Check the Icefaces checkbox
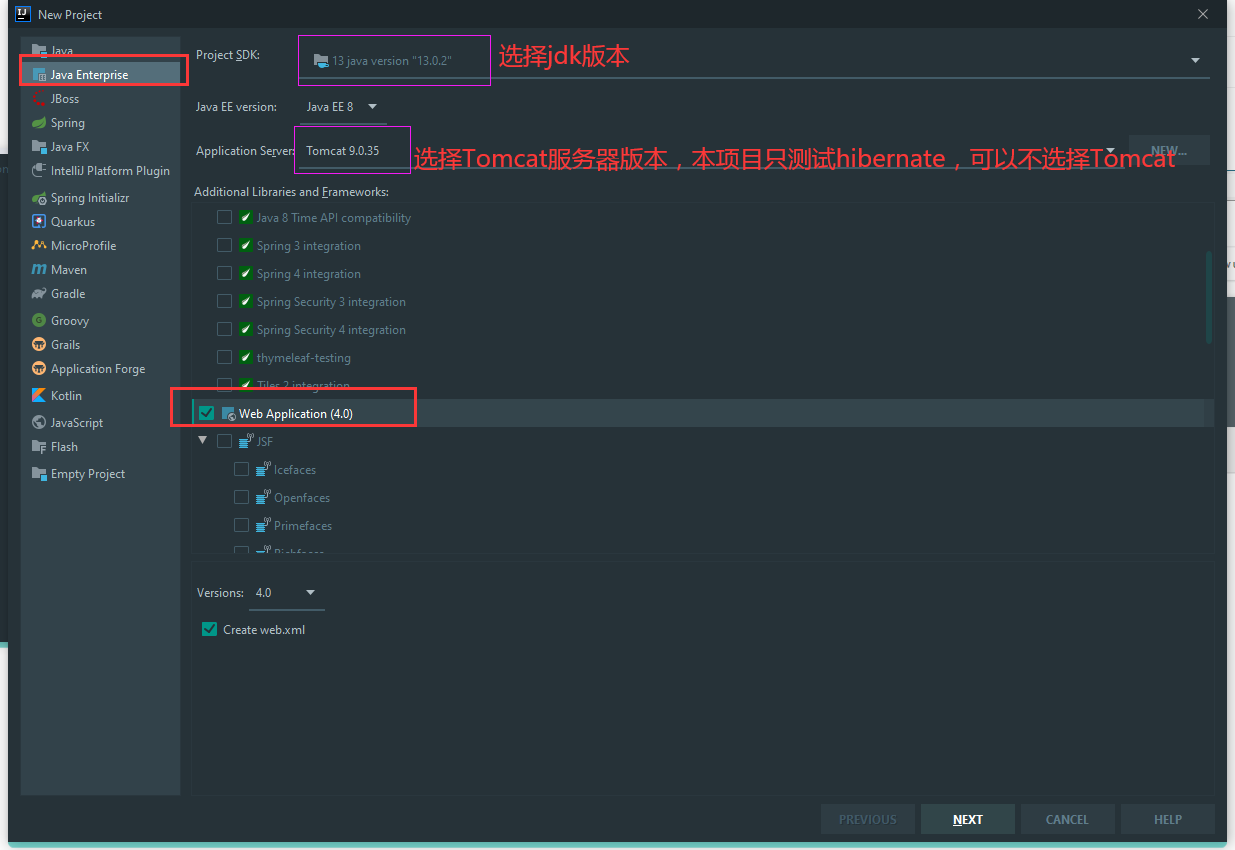1235x850 pixels. (x=242, y=469)
